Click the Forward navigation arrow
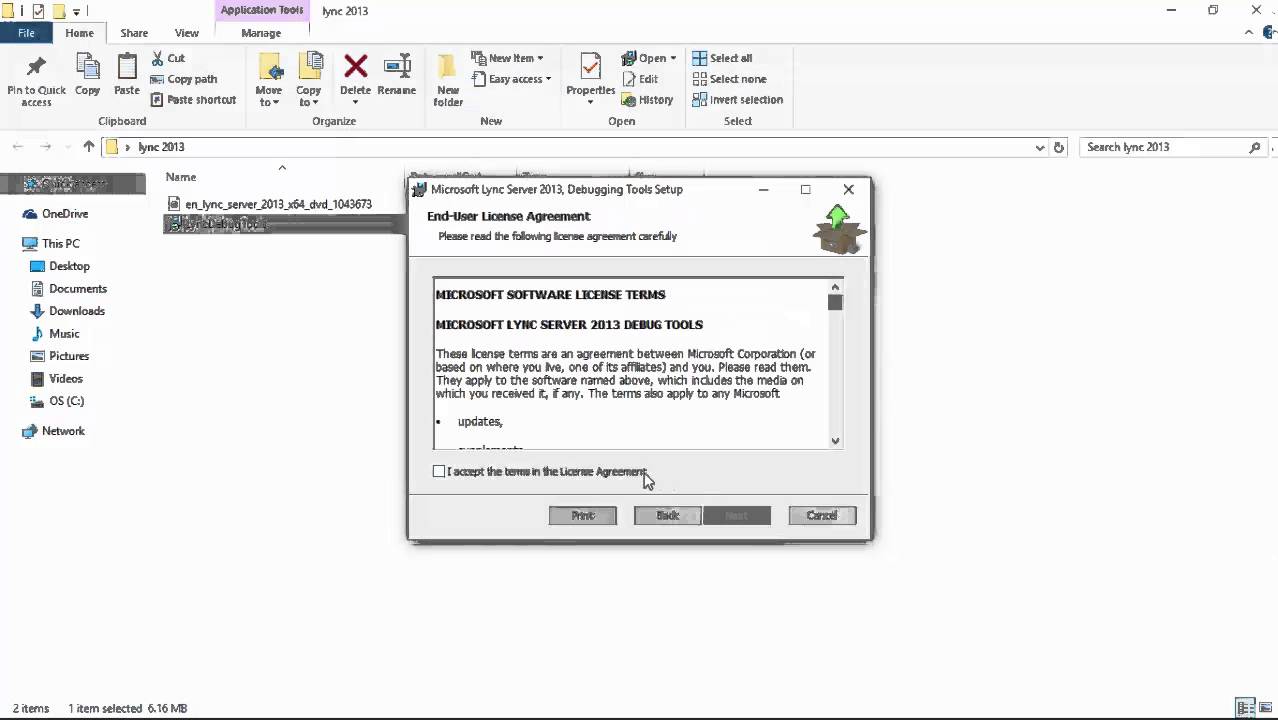 coord(45,147)
